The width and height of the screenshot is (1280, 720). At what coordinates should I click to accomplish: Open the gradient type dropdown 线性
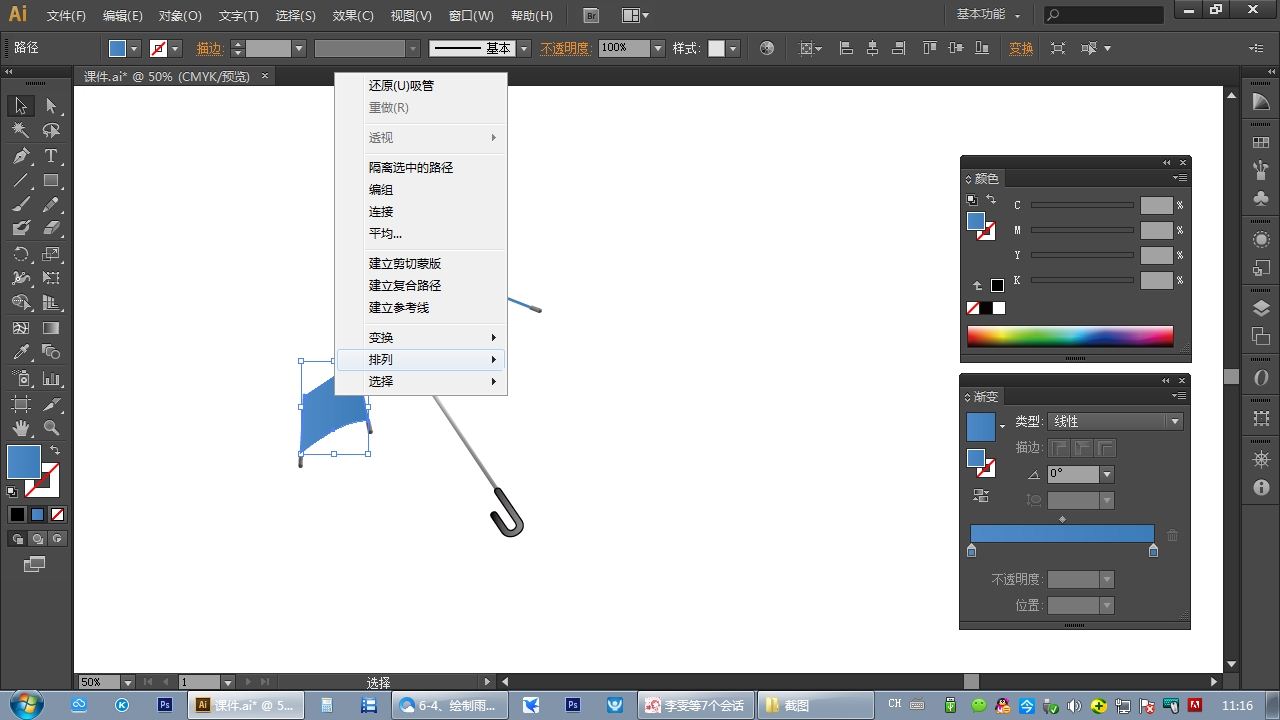point(1116,422)
